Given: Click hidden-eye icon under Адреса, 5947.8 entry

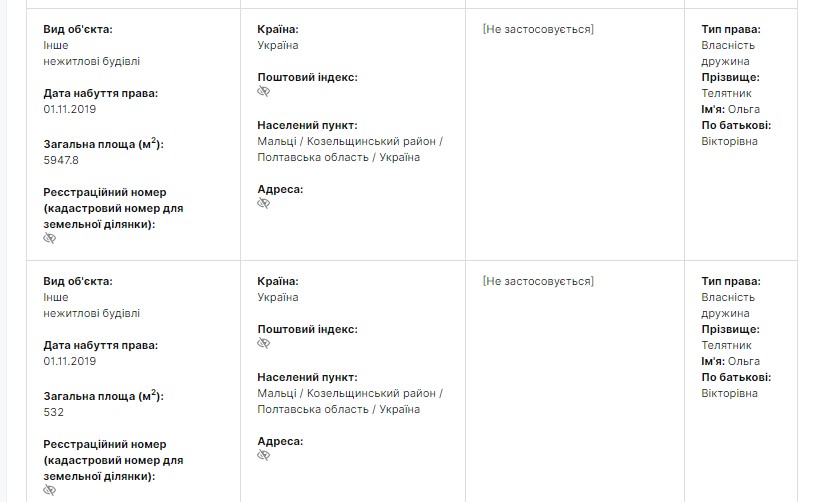Looking at the screenshot, I should tap(264, 203).
